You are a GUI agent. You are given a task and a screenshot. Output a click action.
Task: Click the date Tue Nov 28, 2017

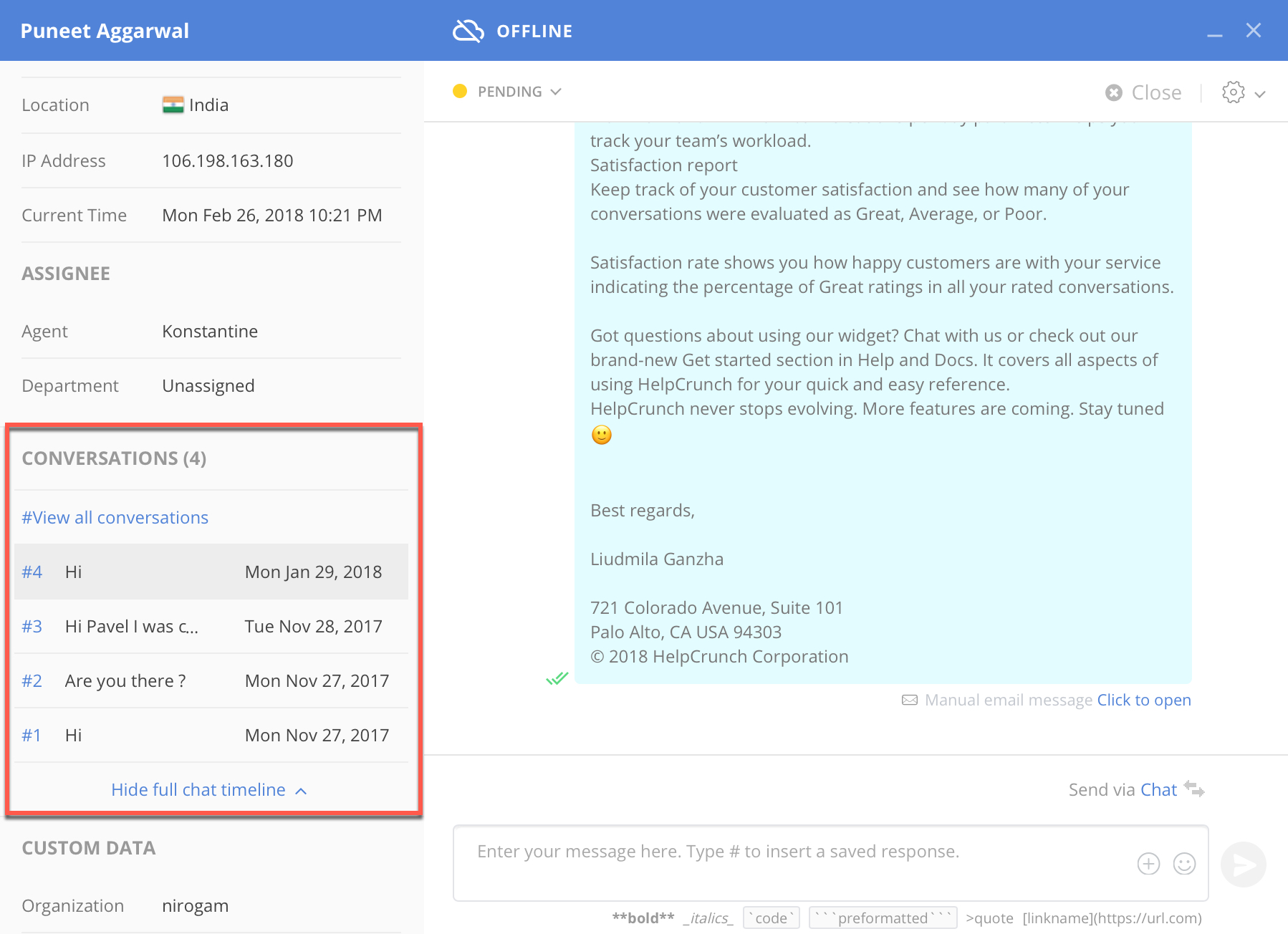tap(314, 626)
